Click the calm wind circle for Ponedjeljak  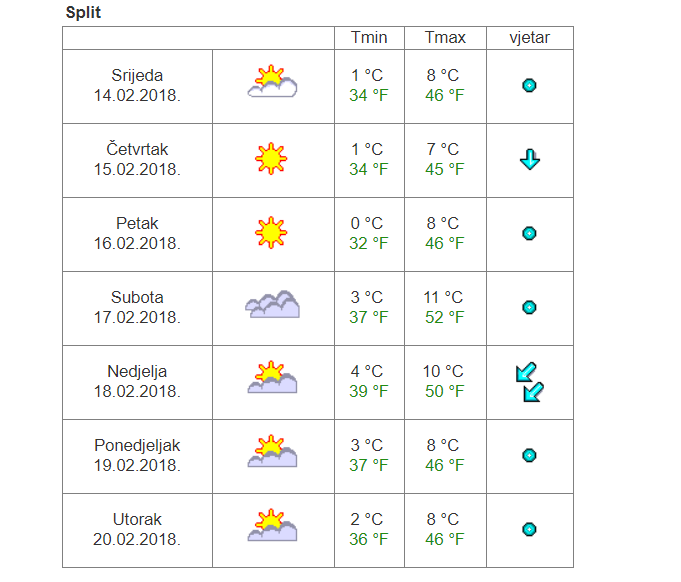529,456
